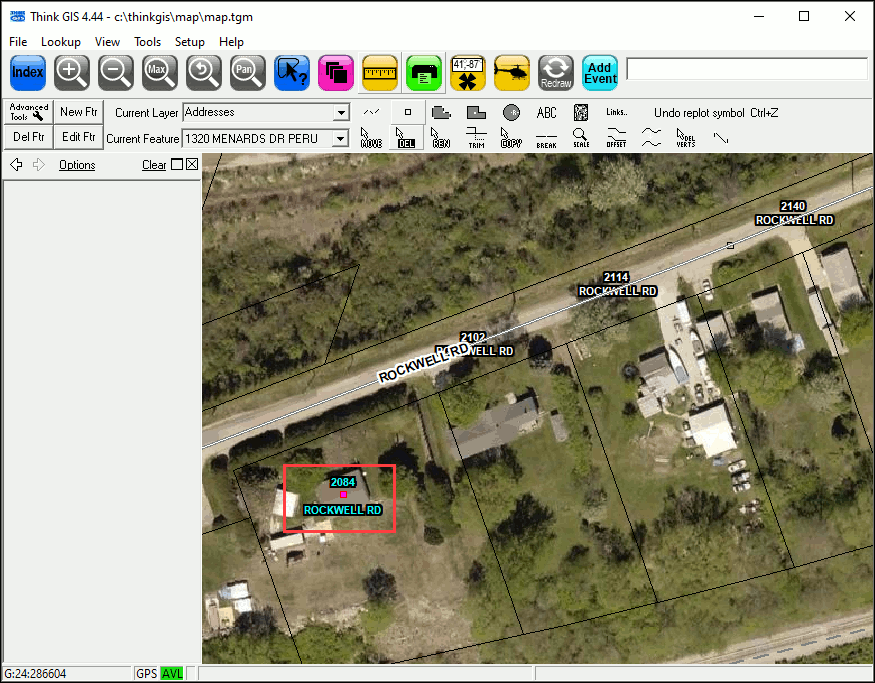Select the Pan tool
875x683 pixels.
click(x=246, y=72)
